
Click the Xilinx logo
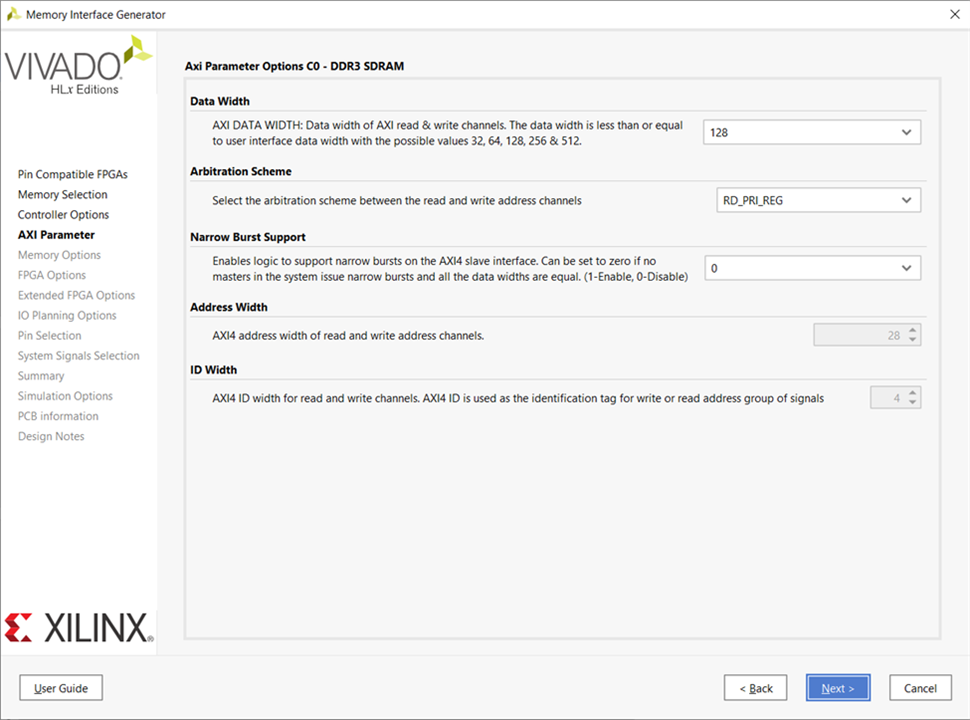[79, 628]
